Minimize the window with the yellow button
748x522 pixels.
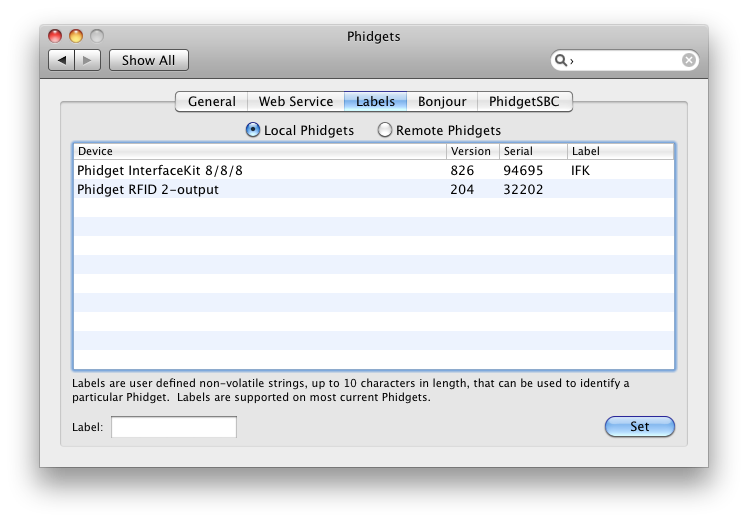76,36
